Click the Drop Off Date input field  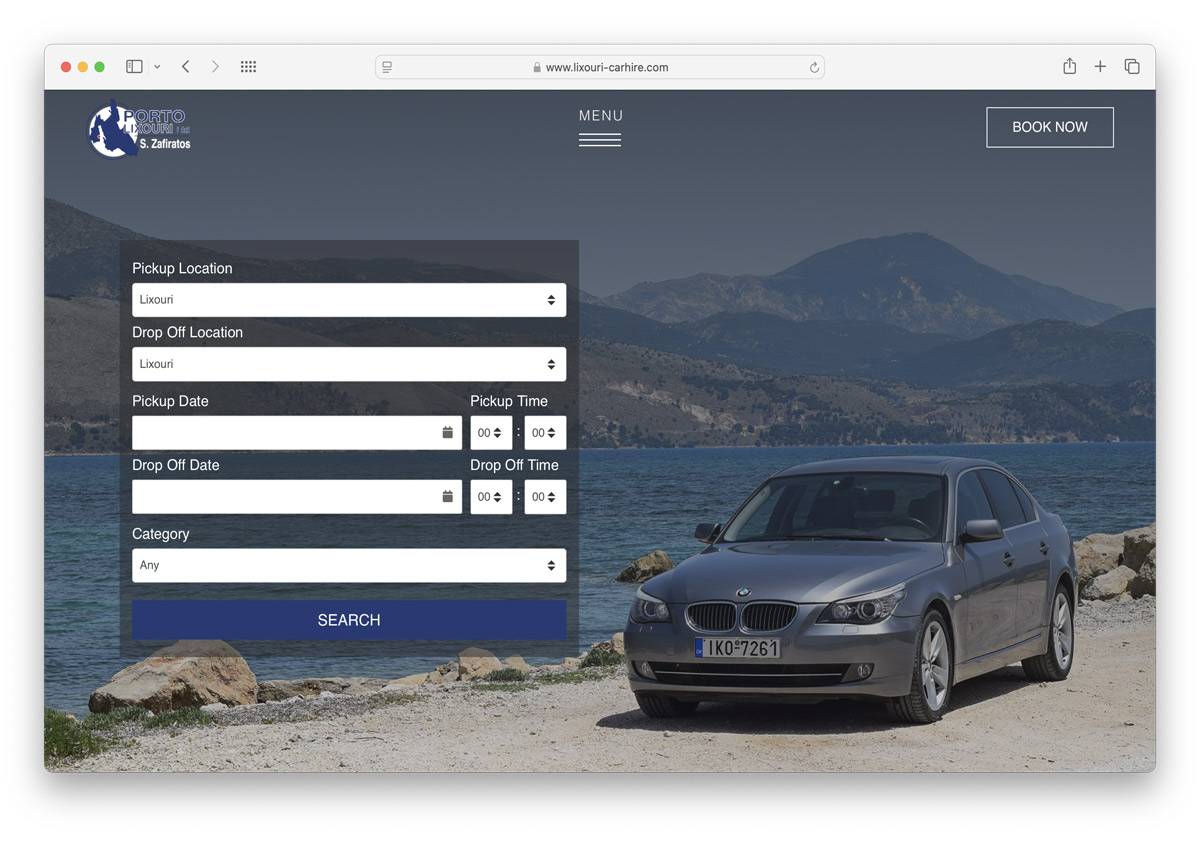[285, 497]
